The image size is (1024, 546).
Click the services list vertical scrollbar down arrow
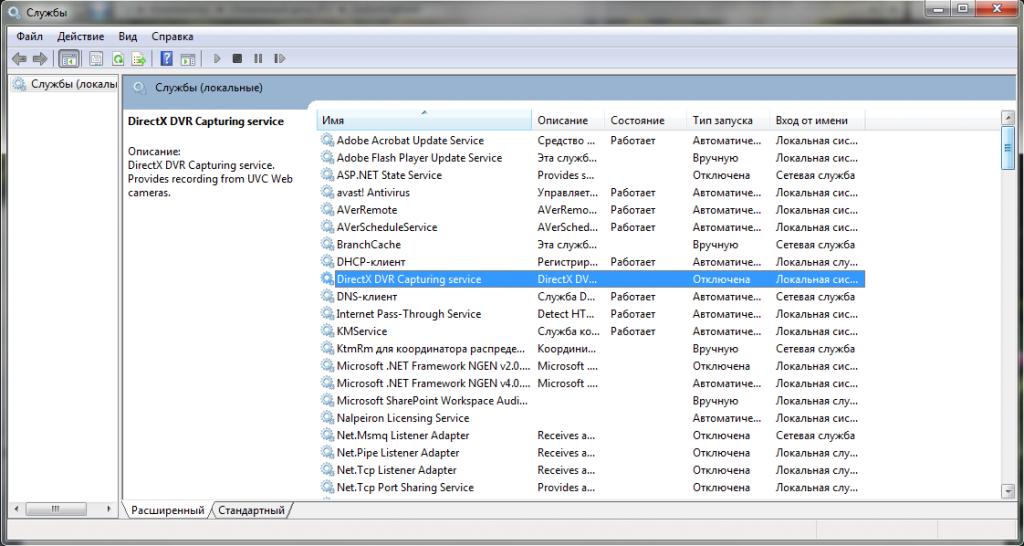pos(1008,490)
